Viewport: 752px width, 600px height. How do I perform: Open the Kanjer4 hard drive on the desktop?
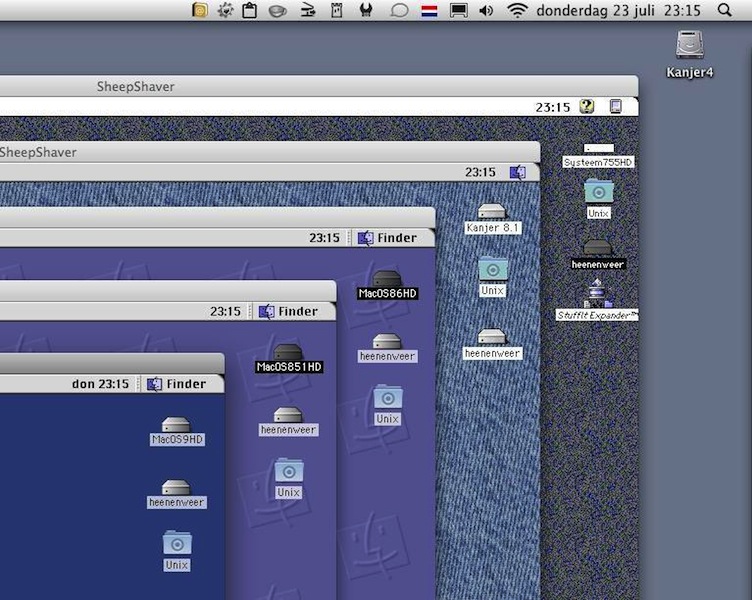[x=689, y=46]
